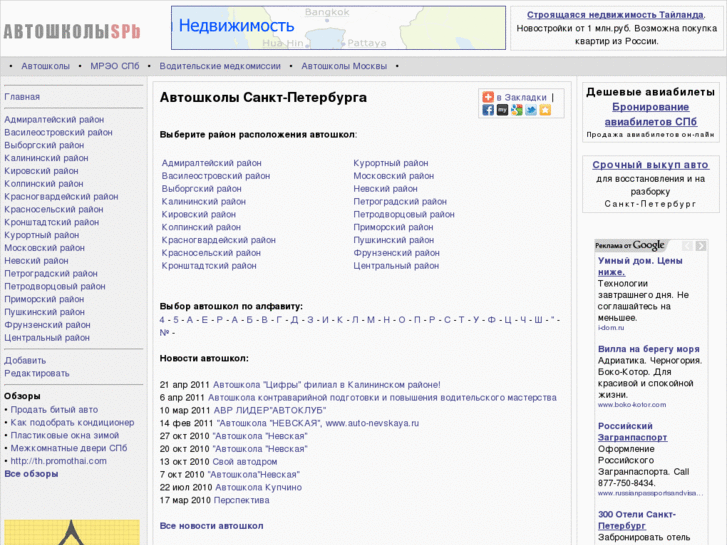Open Колпинский район in left sidebar

44,184
